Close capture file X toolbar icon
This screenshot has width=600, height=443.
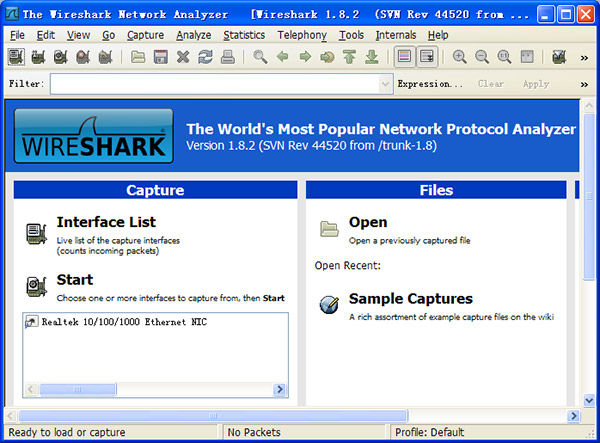click(183, 57)
